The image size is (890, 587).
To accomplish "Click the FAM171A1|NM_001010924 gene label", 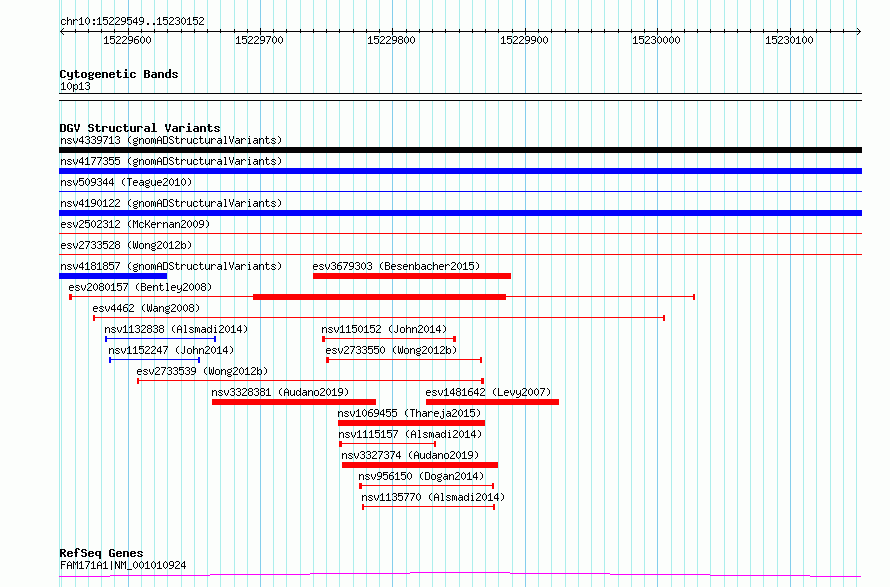I will pyautogui.click(x=123, y=565).
